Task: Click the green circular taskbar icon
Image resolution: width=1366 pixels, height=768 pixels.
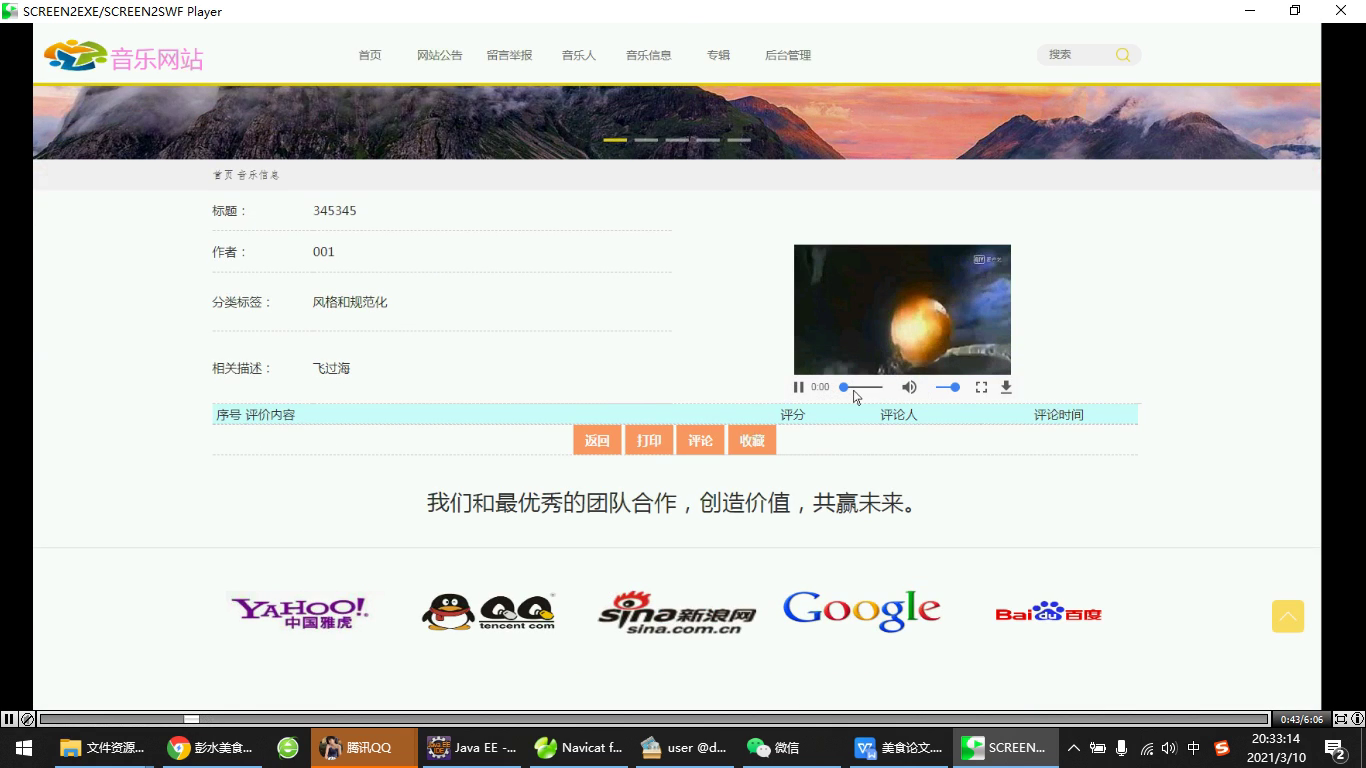Action: (288, 748)
